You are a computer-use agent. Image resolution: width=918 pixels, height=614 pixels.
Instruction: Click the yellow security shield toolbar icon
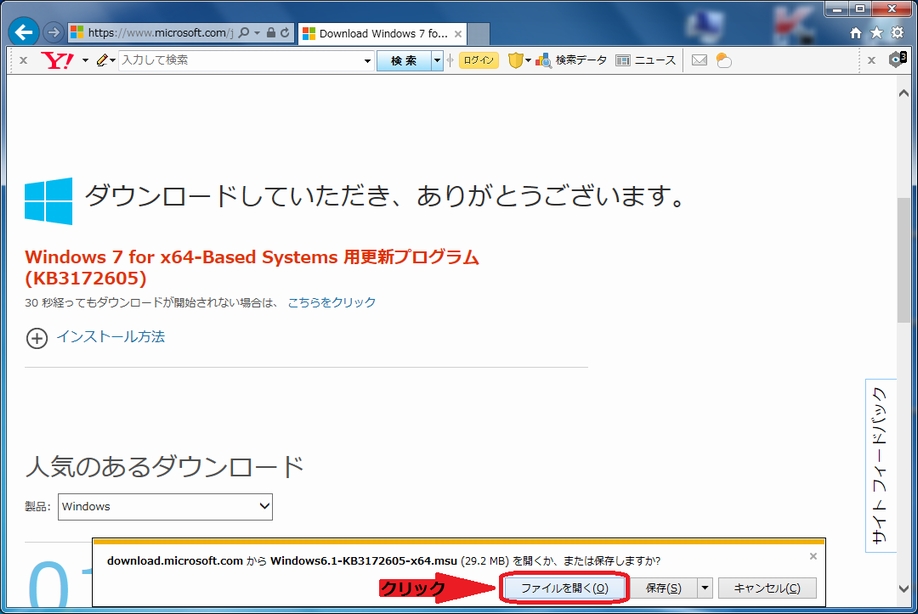515,60
